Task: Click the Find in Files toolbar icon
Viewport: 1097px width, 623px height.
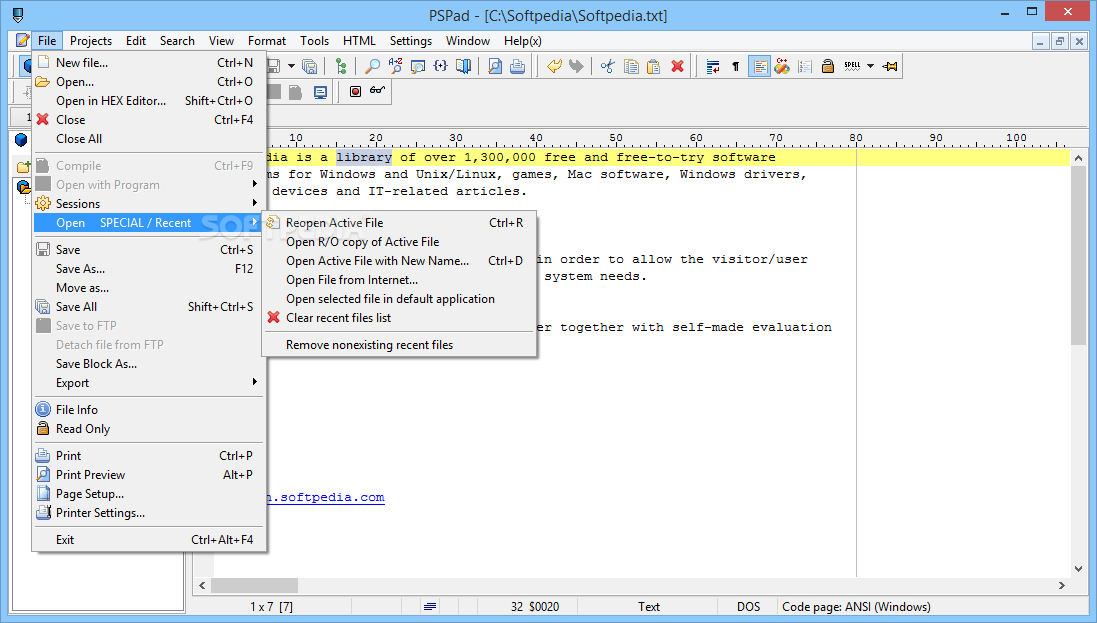Action: point(418,66)
